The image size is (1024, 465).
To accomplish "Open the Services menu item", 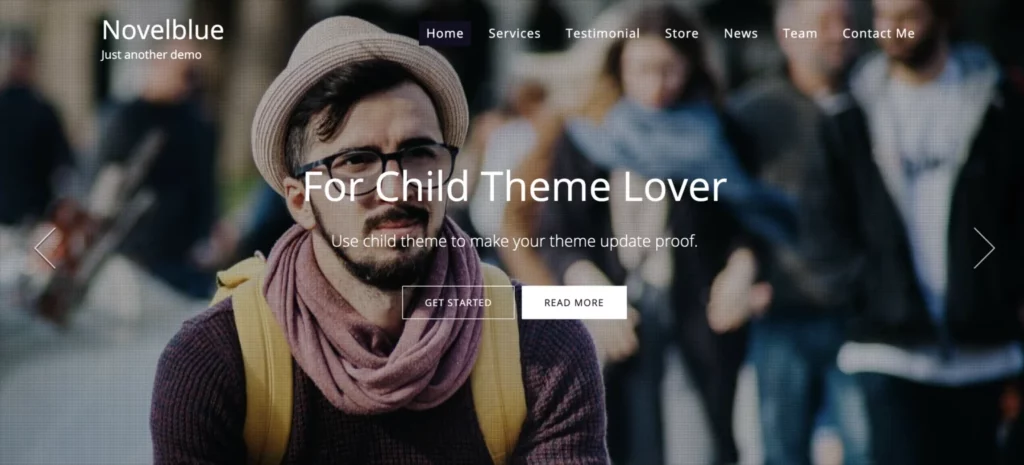I will 515,33.
